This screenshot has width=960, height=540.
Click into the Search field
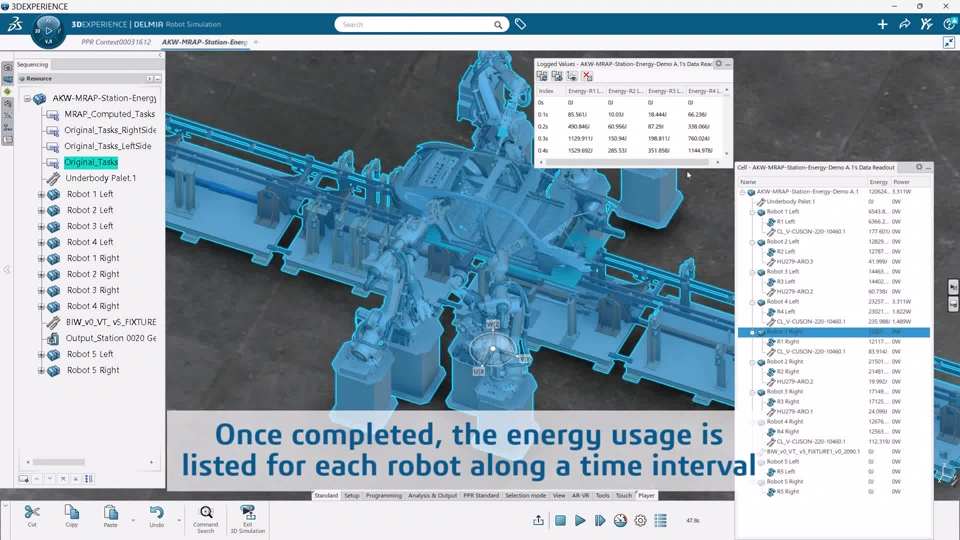(x=416, y=24)
